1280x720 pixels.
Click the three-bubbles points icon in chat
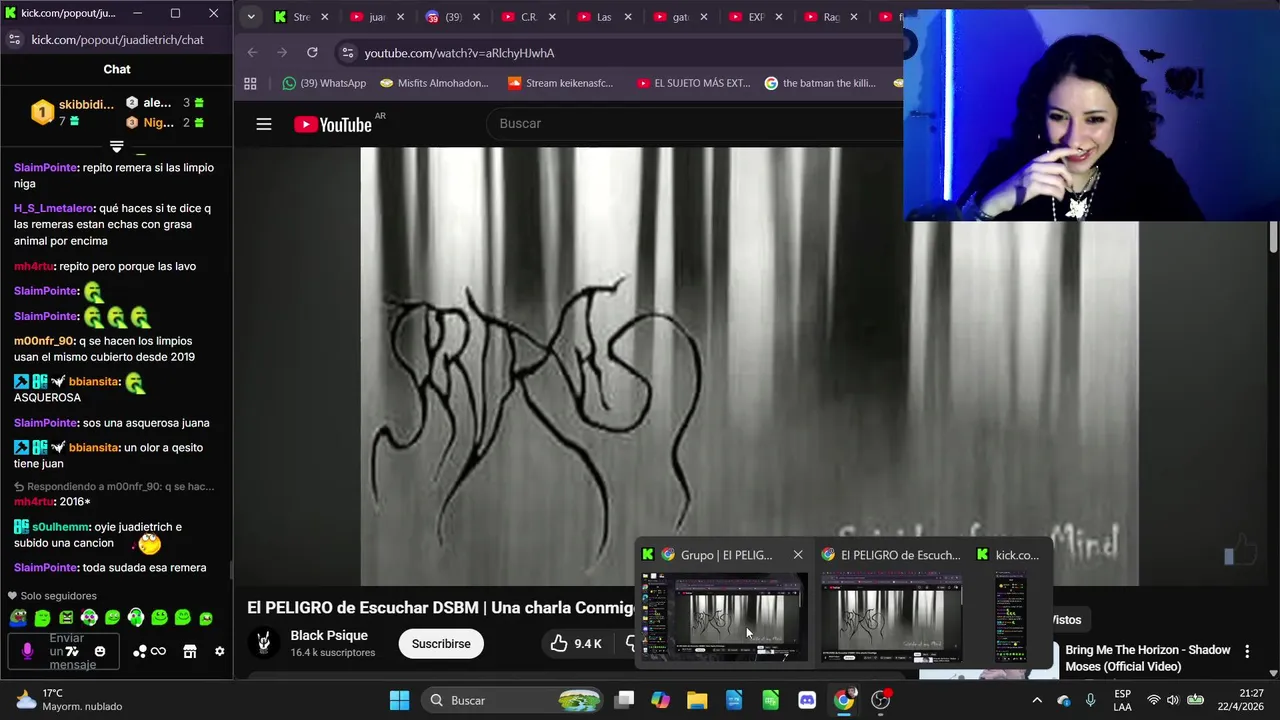(140, 651)
